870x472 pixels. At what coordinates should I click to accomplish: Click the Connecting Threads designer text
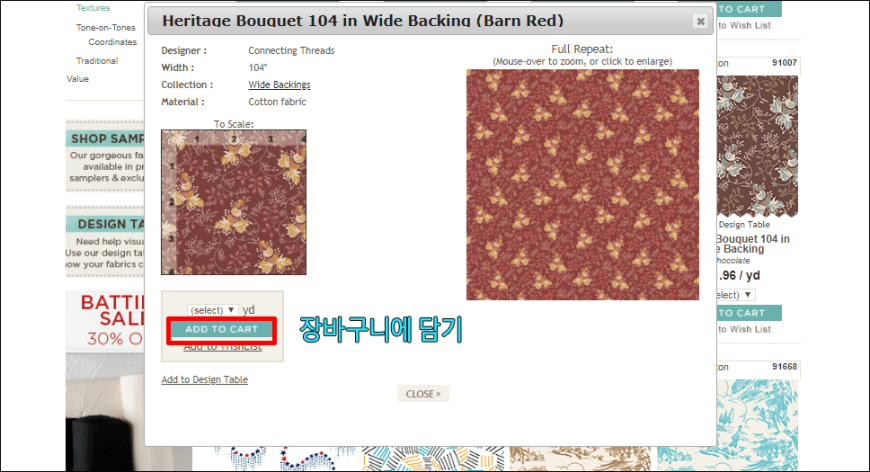tap(291, 50)
